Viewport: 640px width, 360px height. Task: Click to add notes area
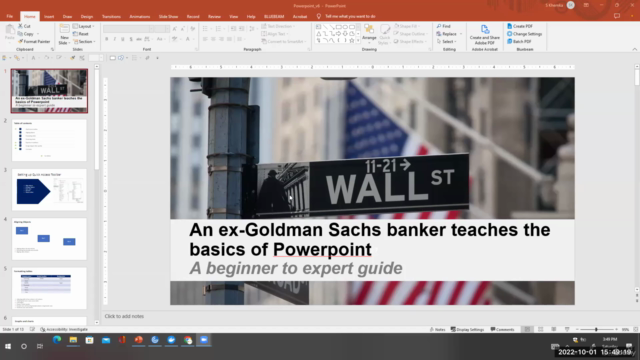click(x=124, y=316)
